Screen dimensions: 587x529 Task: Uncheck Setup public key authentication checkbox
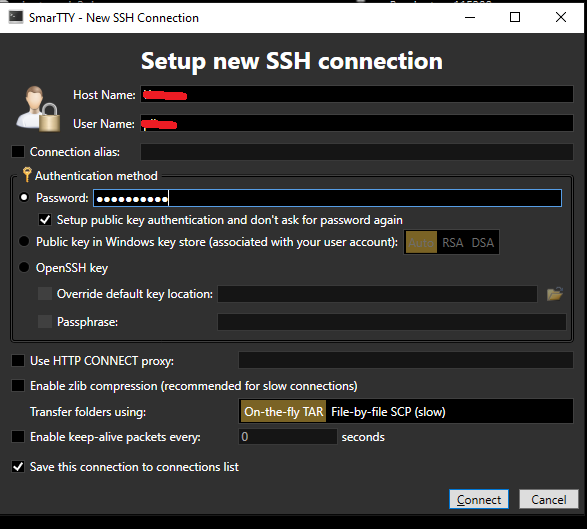click(45, 220)
